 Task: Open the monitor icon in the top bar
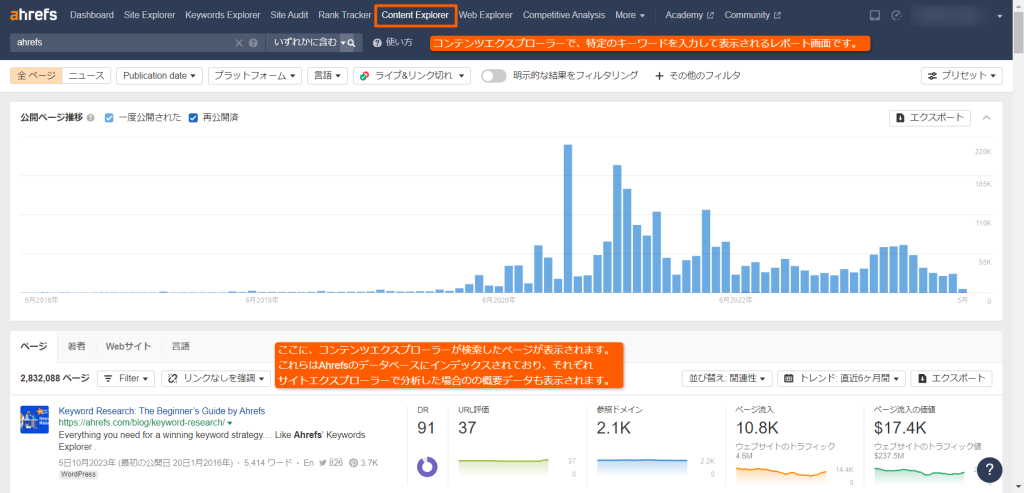pos(874,15)
